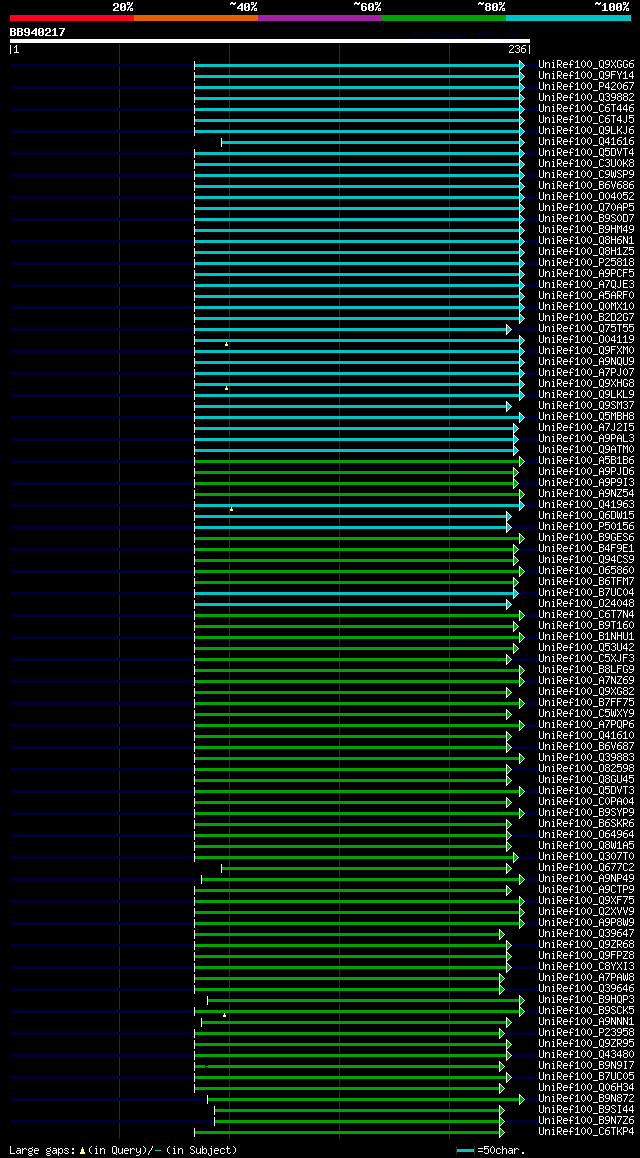Select the UniRef100_Q9FY14 hit label
Screen dimensions: 640x1158
586,75
